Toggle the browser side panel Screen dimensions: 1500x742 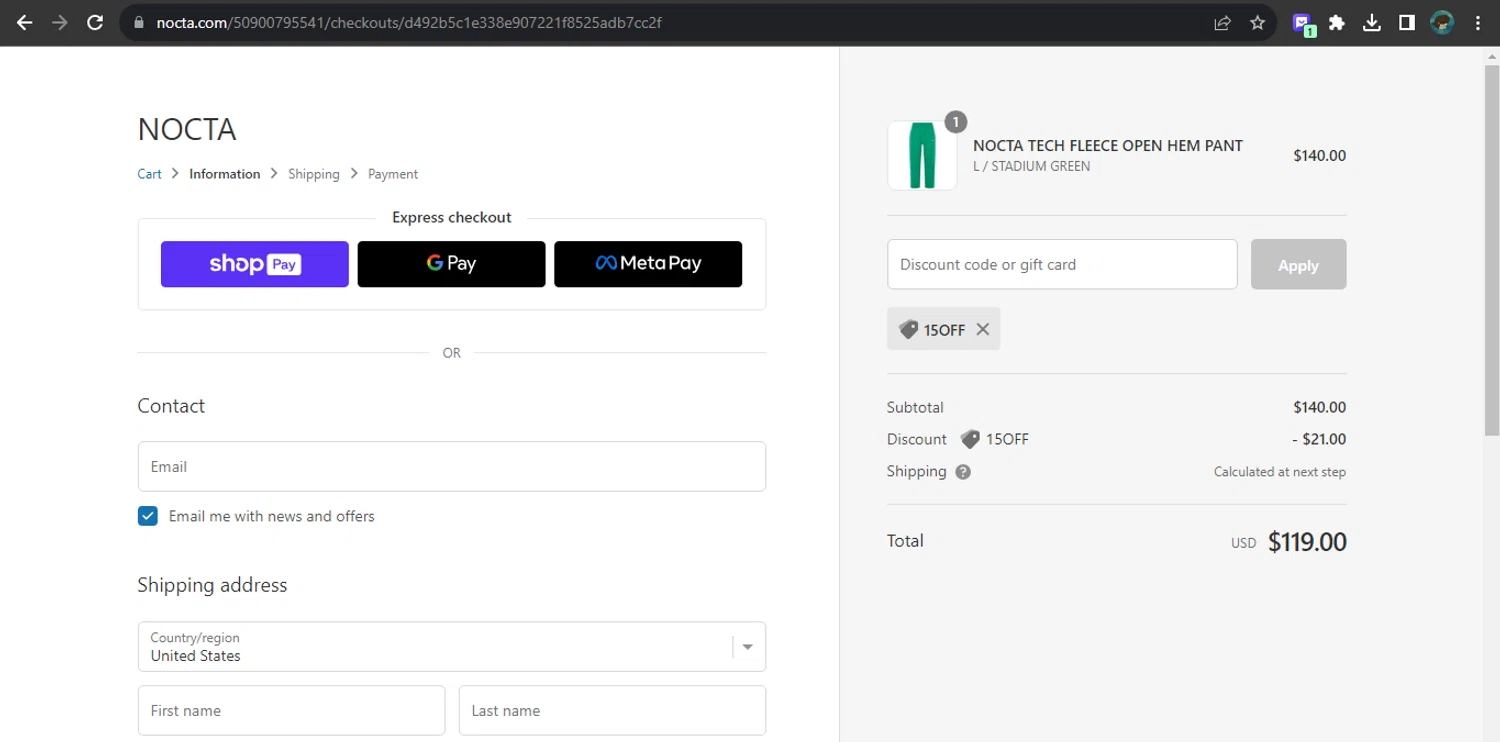coord(1407,22)
